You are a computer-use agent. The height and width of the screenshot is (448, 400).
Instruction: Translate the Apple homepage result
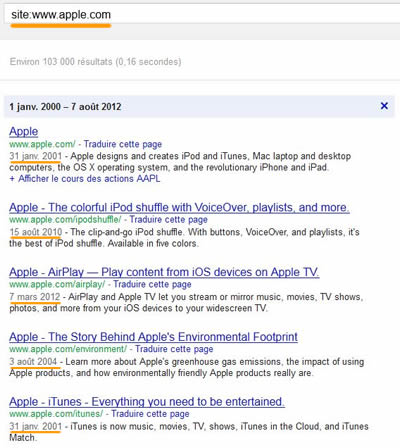tap(123, 144)
